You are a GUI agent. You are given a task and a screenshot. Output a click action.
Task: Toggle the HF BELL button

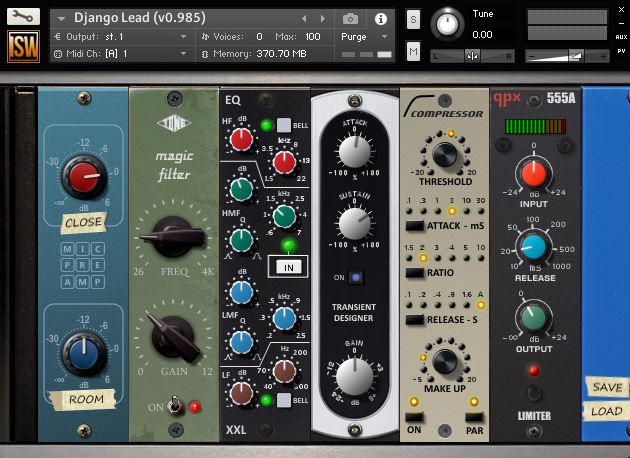tap(284, 125)
